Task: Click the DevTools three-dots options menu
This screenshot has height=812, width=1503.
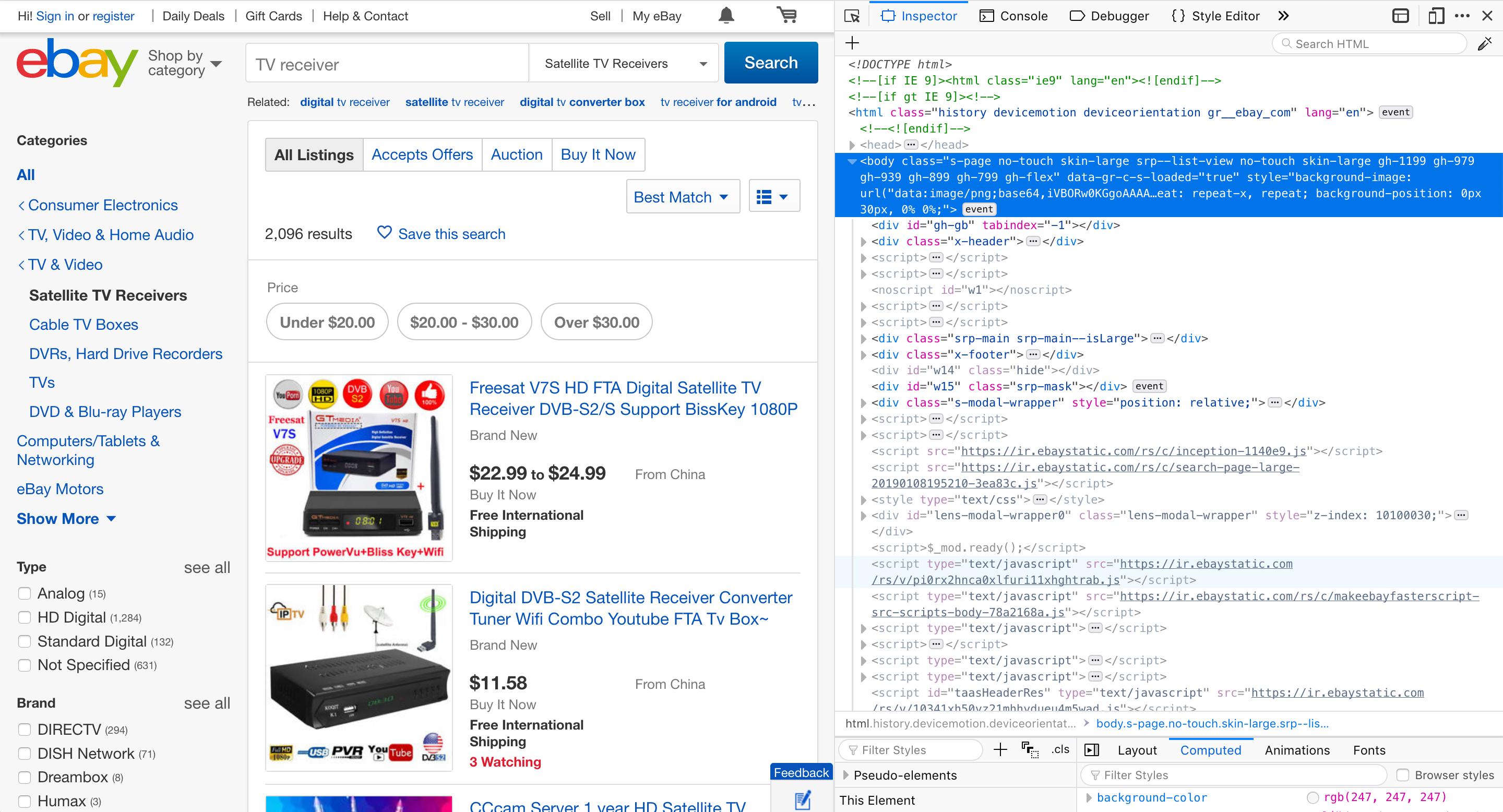Action: coord(1462,16)
